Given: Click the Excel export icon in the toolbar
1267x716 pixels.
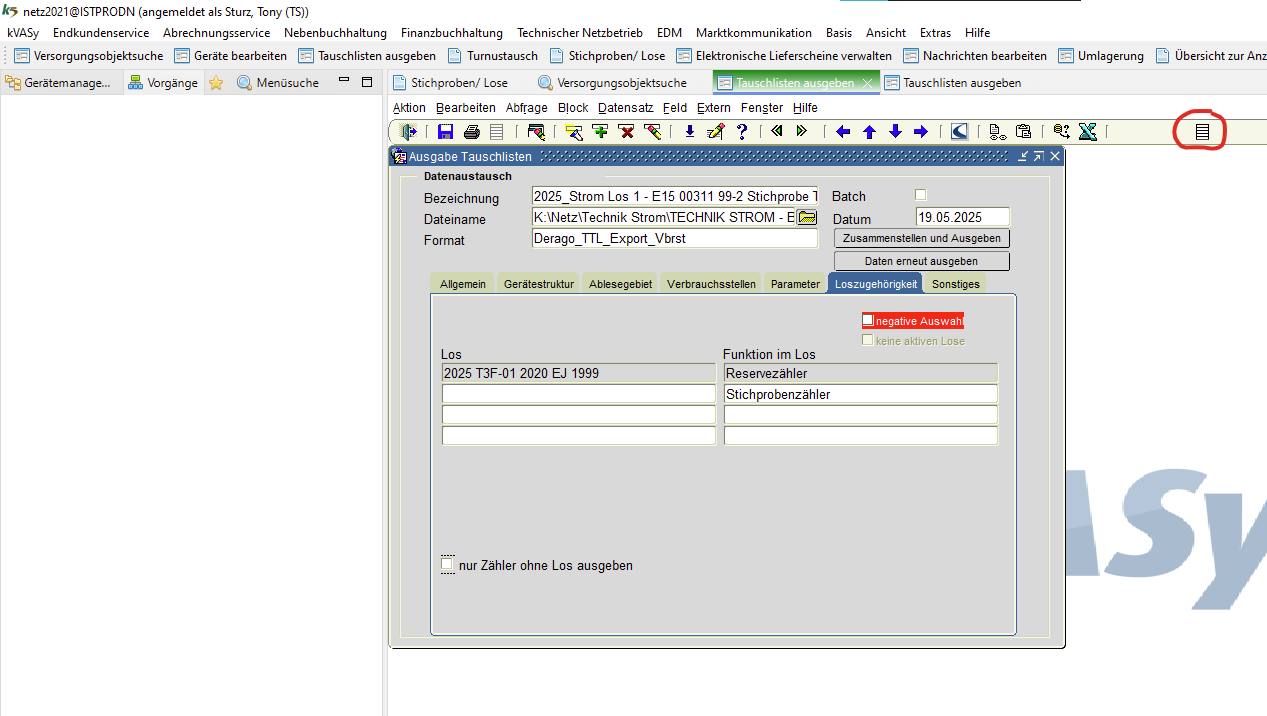Looking at the screenshot, I should (x=1088, y=131).
